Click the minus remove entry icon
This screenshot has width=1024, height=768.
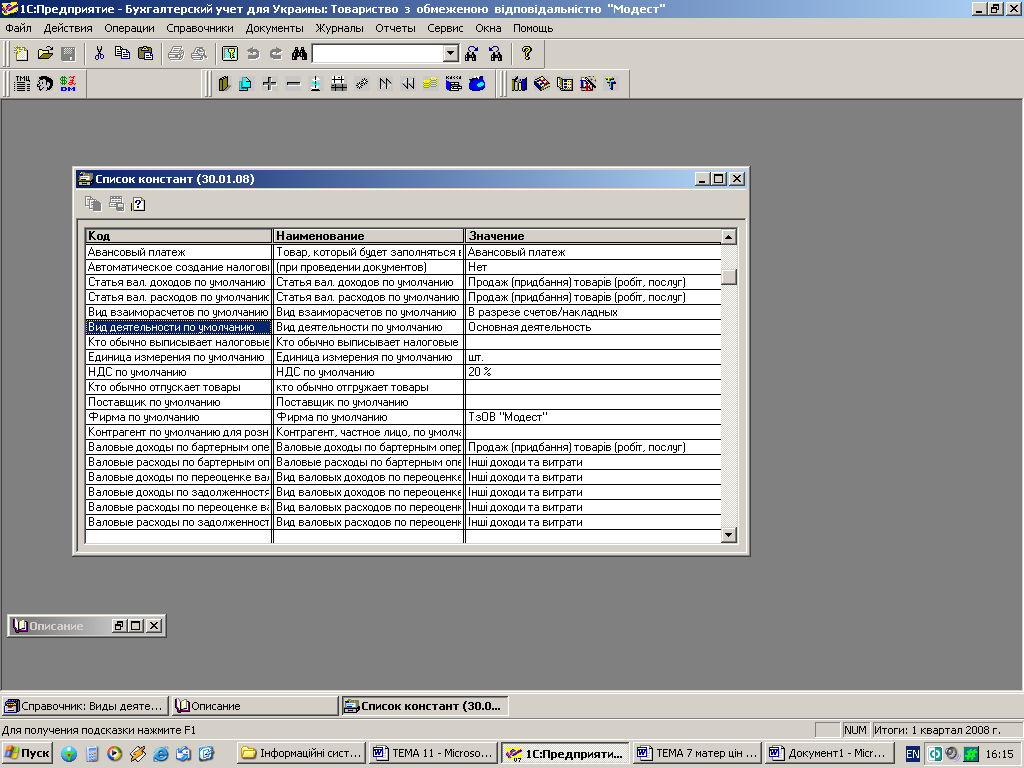point(293,84)
